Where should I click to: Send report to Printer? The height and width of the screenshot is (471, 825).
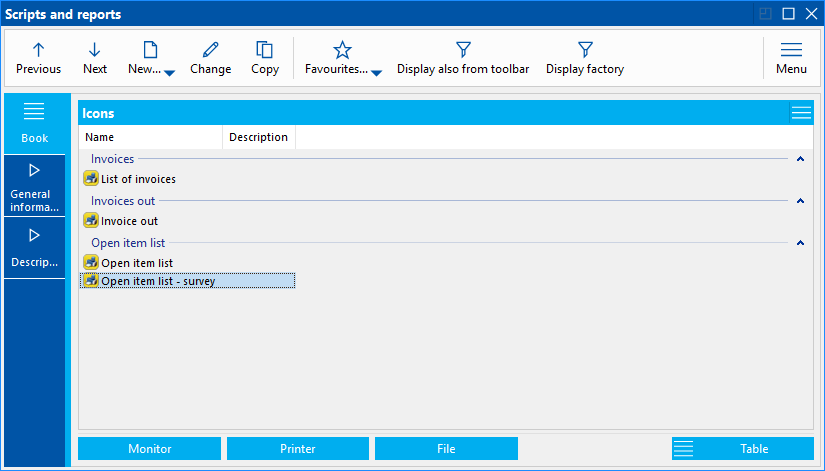[x=298, y=449]
